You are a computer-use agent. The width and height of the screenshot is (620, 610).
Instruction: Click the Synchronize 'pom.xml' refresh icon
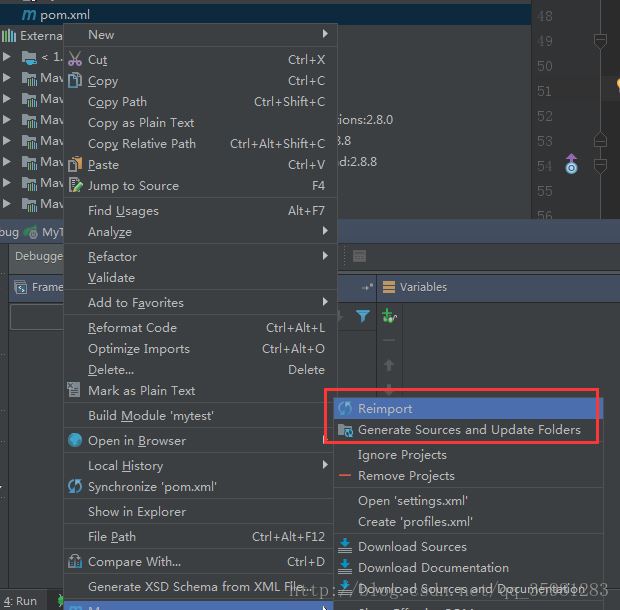coord(75,487)
